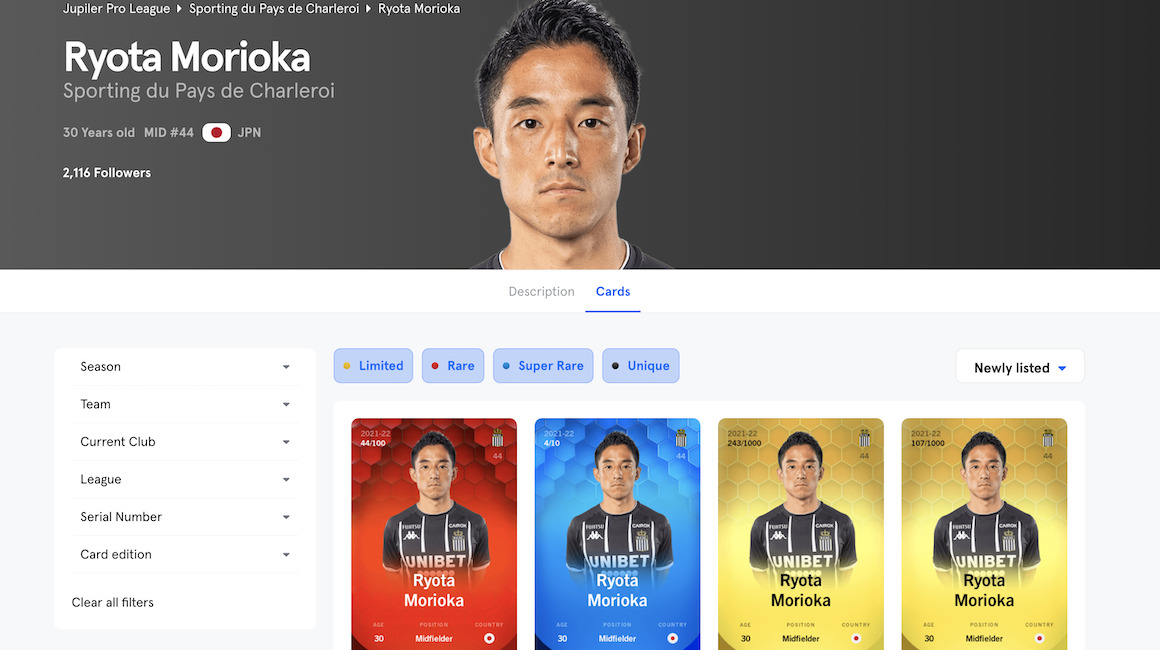Open the Newly listed sort dropdown
This screenshot has width=1160, height=650.
click(x=1020, y=367)
